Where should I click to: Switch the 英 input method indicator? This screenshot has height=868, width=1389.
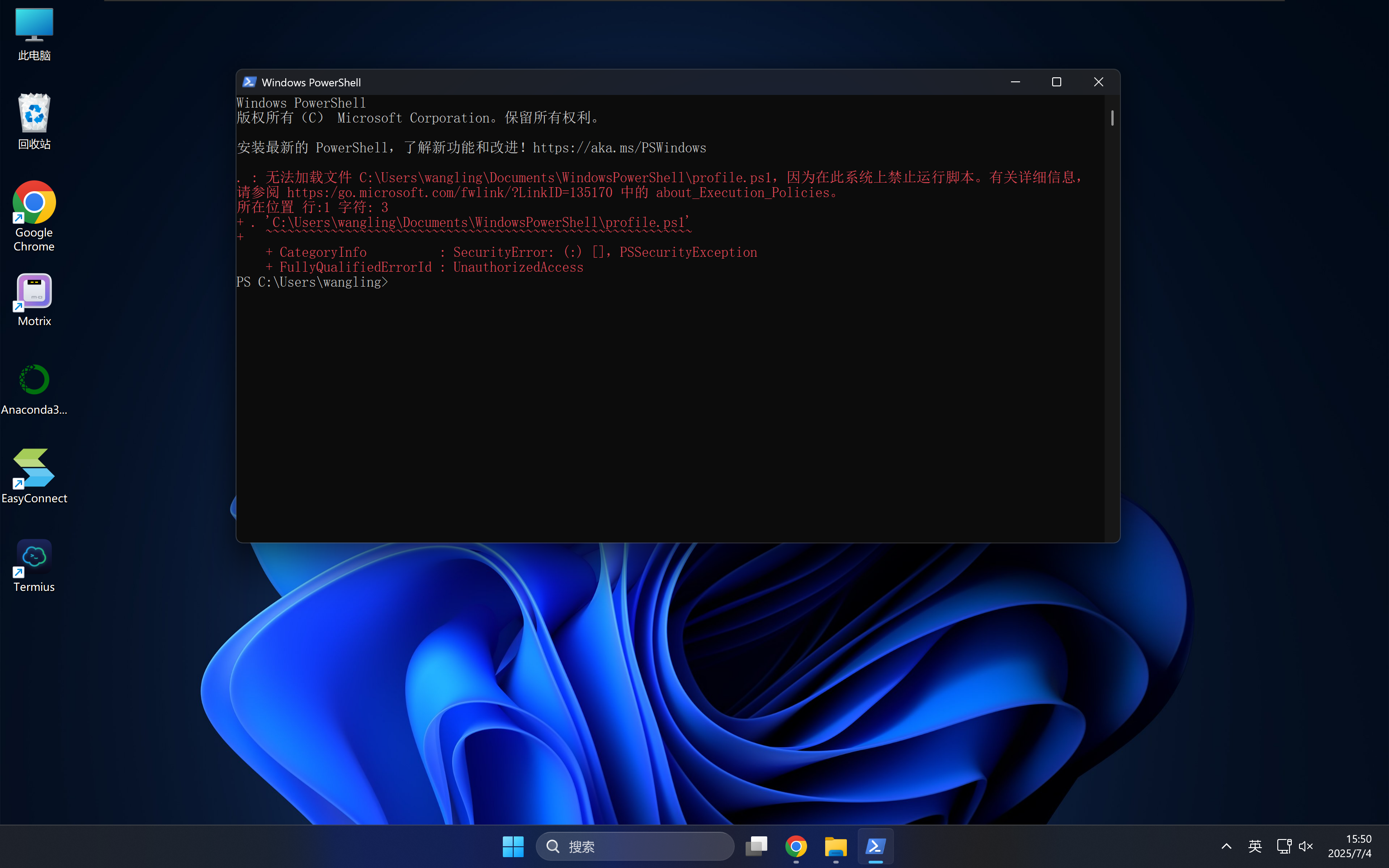point(1255,846)
